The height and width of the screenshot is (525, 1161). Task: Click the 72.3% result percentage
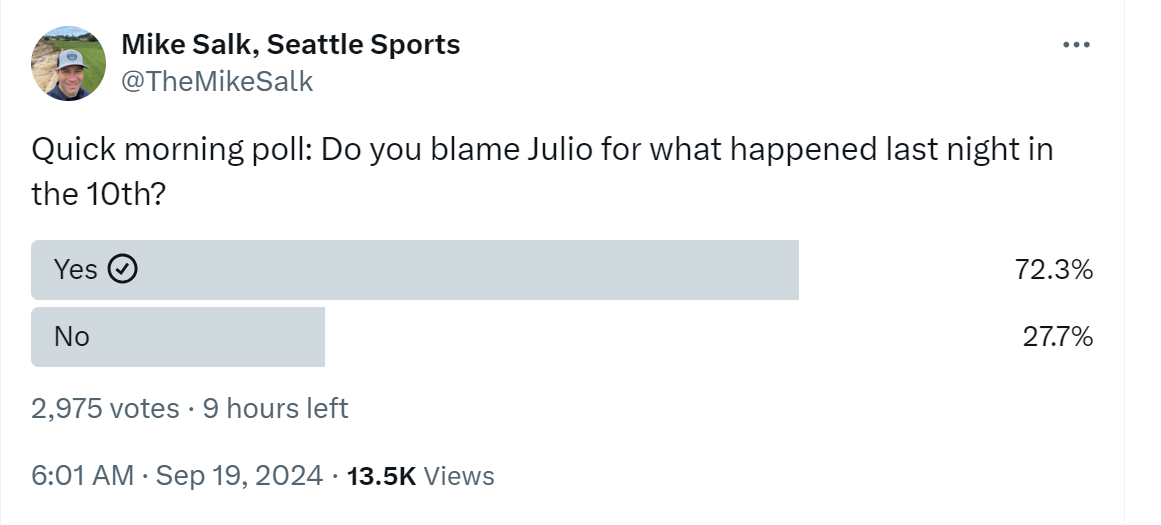point(1054,270)
